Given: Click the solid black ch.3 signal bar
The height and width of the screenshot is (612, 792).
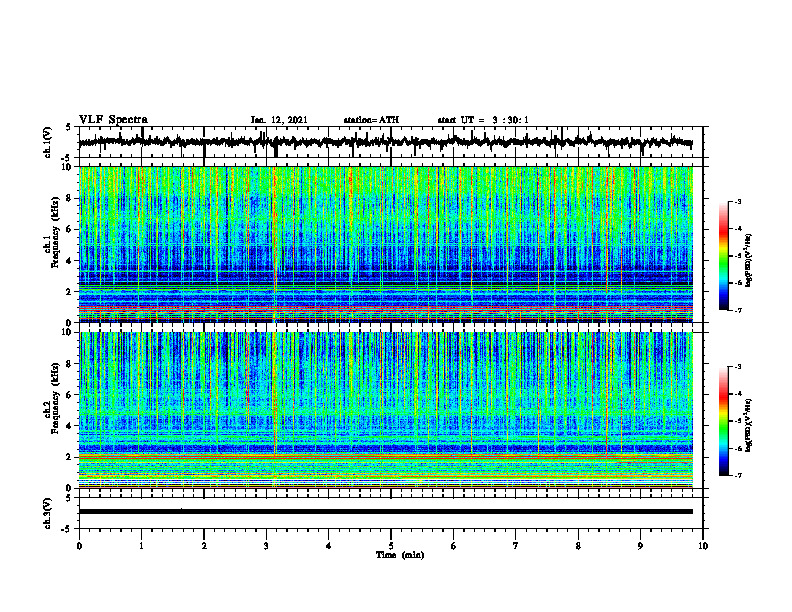Looking at the screenshot, I should point(386,512).
